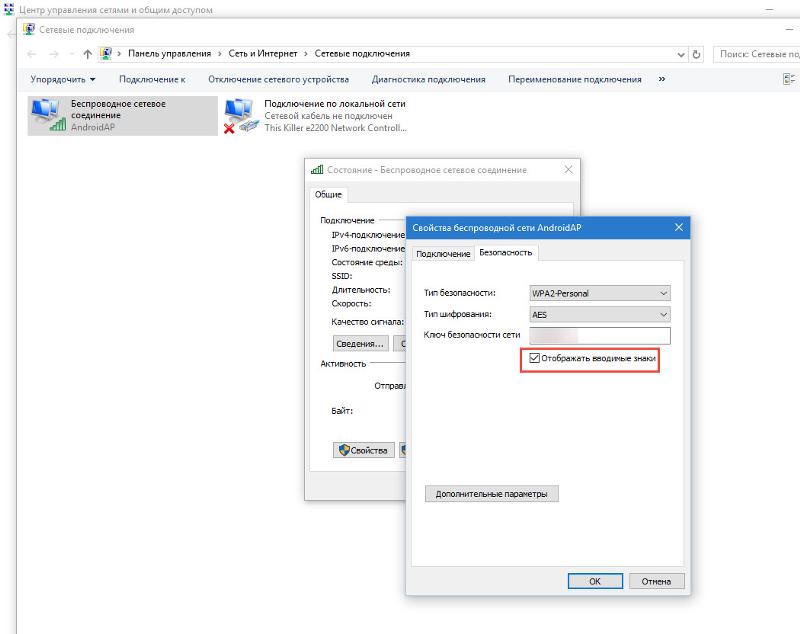Close the AndroidAP properties dialog

[x=679, y=227]
